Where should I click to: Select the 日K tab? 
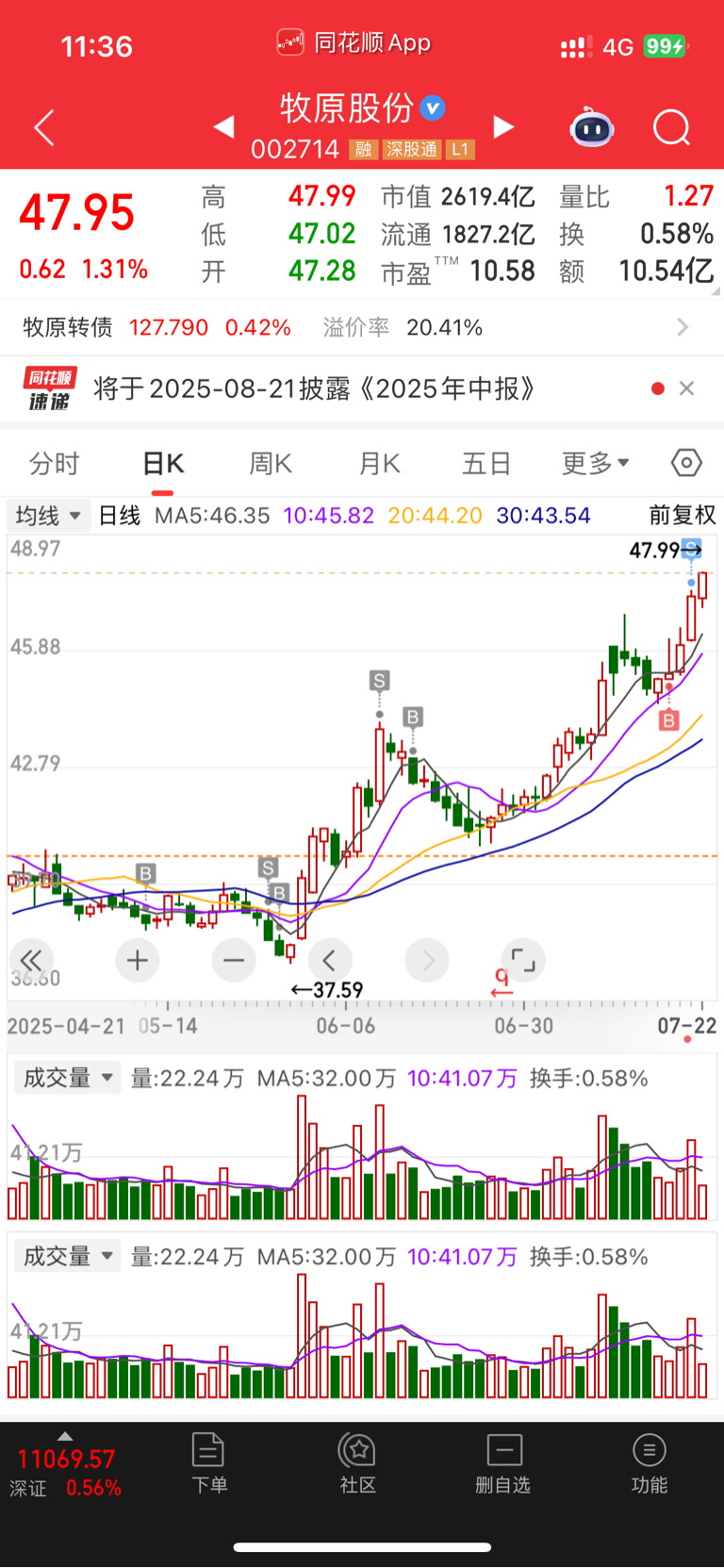[x=163, y=463]
